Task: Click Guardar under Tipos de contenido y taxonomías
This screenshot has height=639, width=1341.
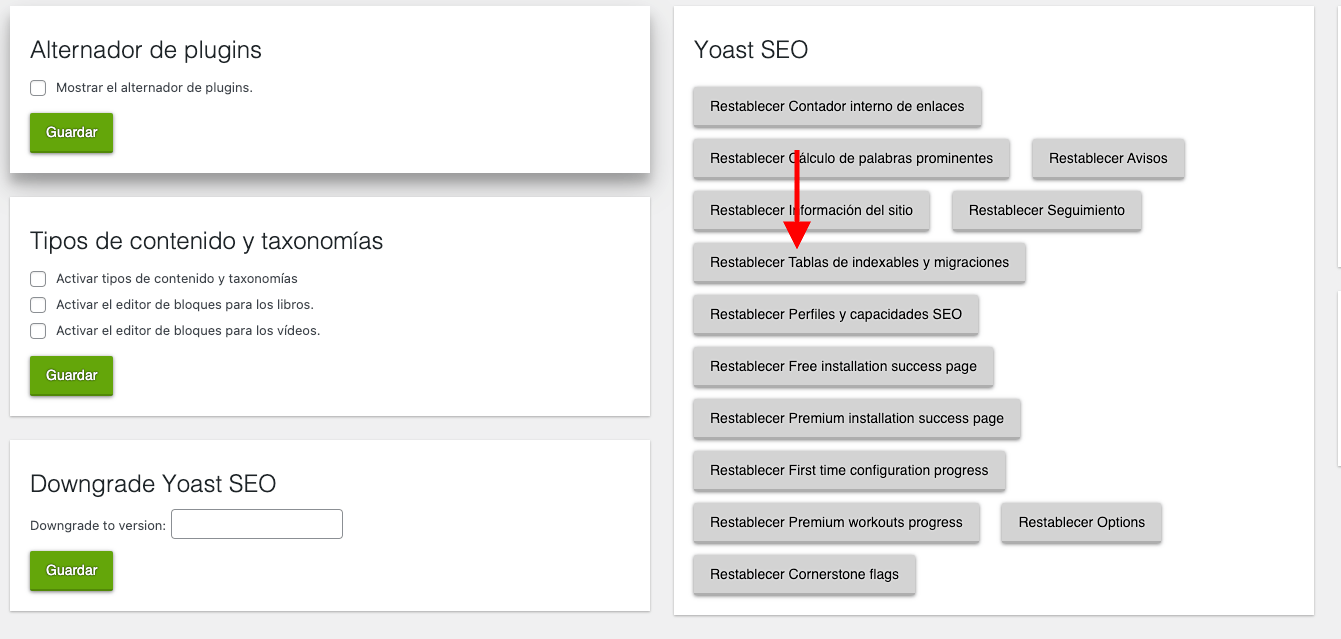Action: (71, 375)
